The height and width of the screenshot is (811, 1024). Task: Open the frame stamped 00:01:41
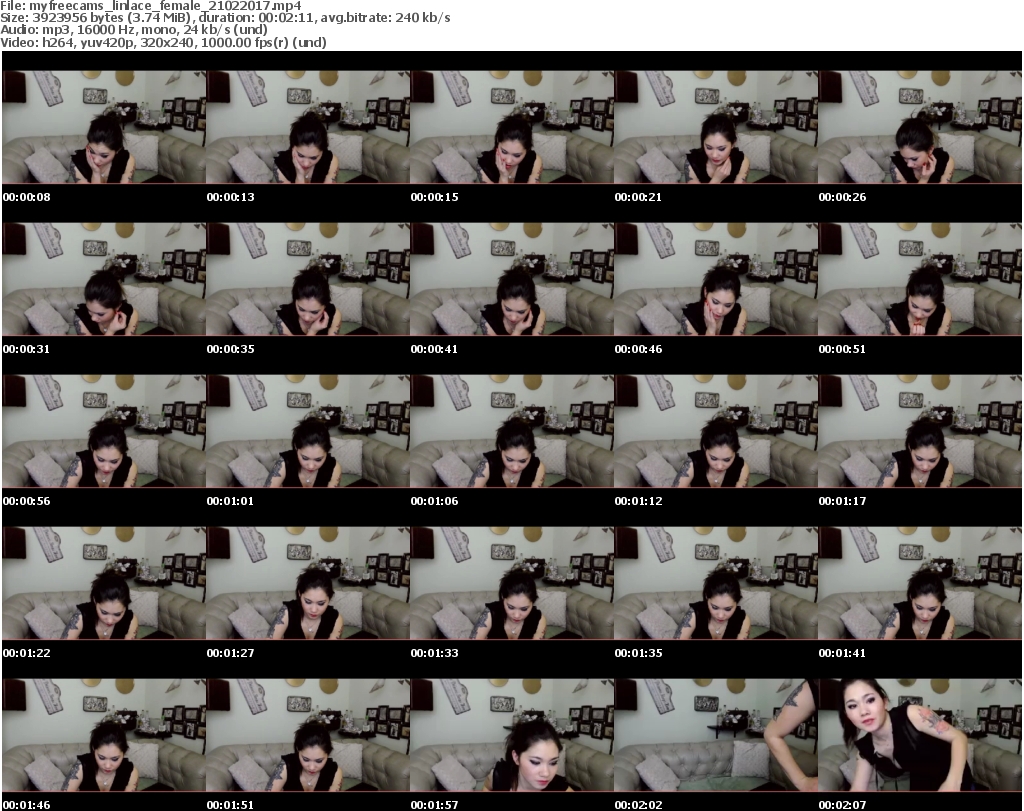coord(920,583)
